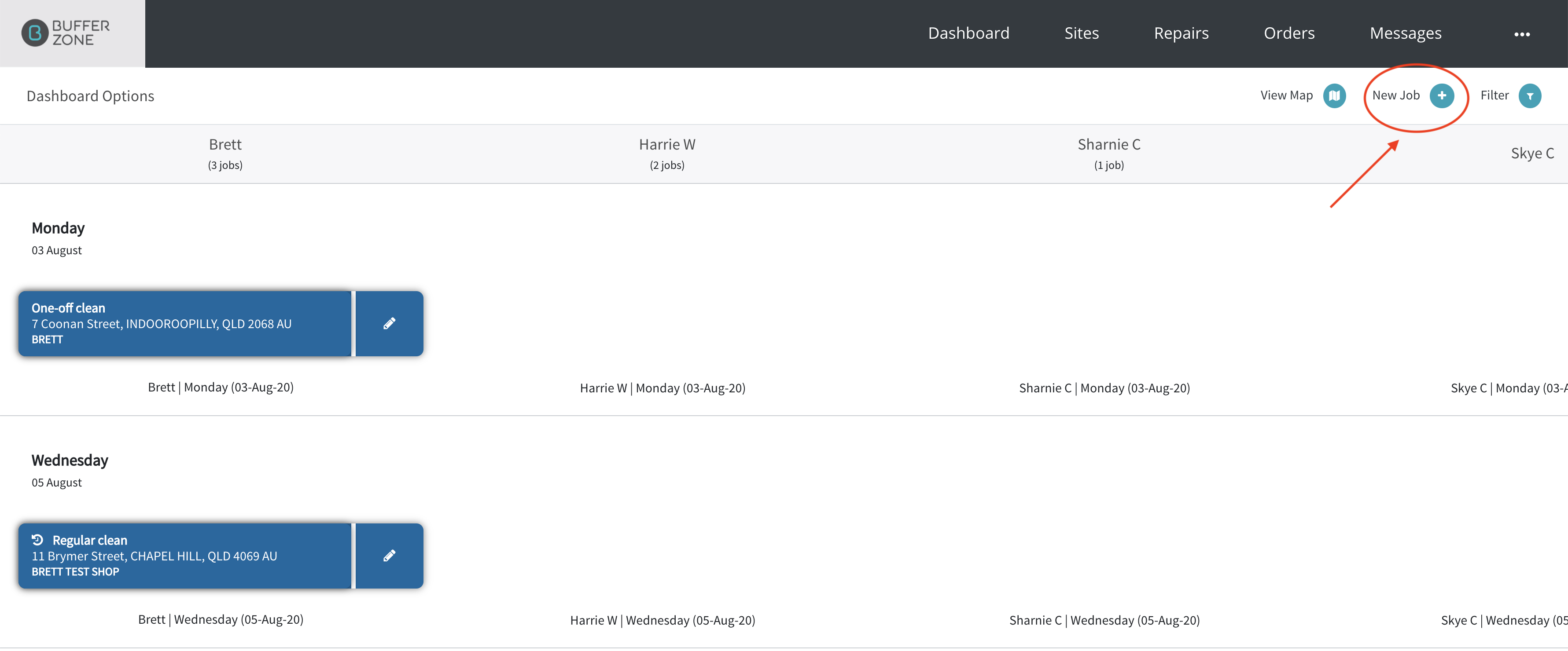This screenshot has width=1568, height=651.
Task: Click the Buffer Zone logo
Action: point(66,33)
